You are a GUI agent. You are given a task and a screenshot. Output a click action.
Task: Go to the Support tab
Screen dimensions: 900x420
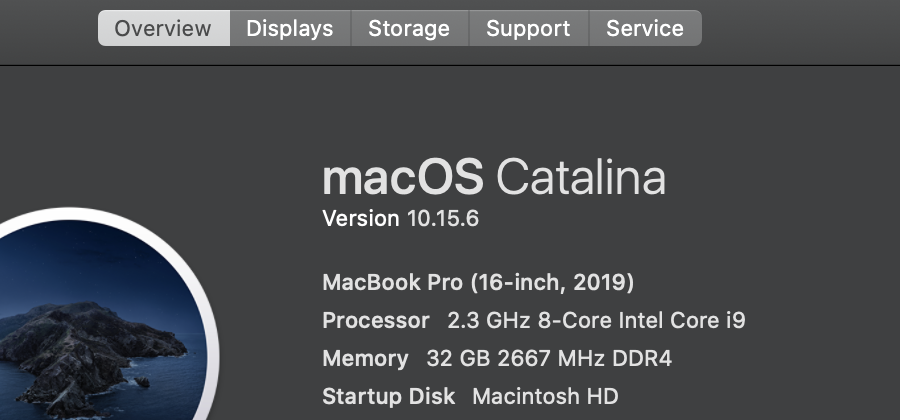[528, 28]
